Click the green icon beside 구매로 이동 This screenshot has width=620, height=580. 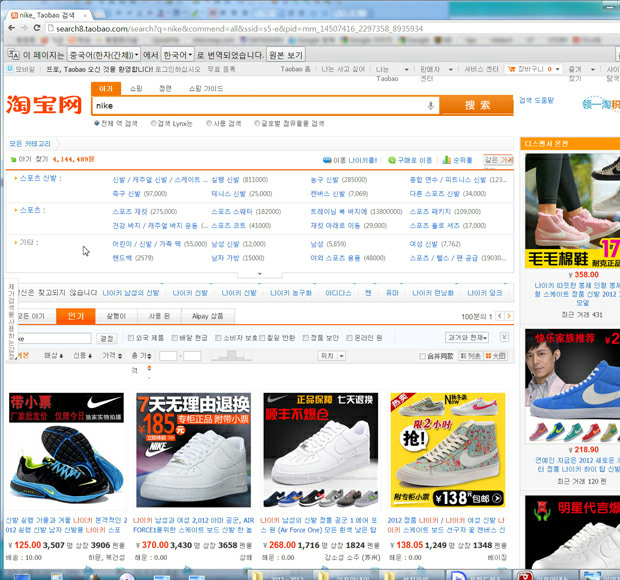click(392, 160)
